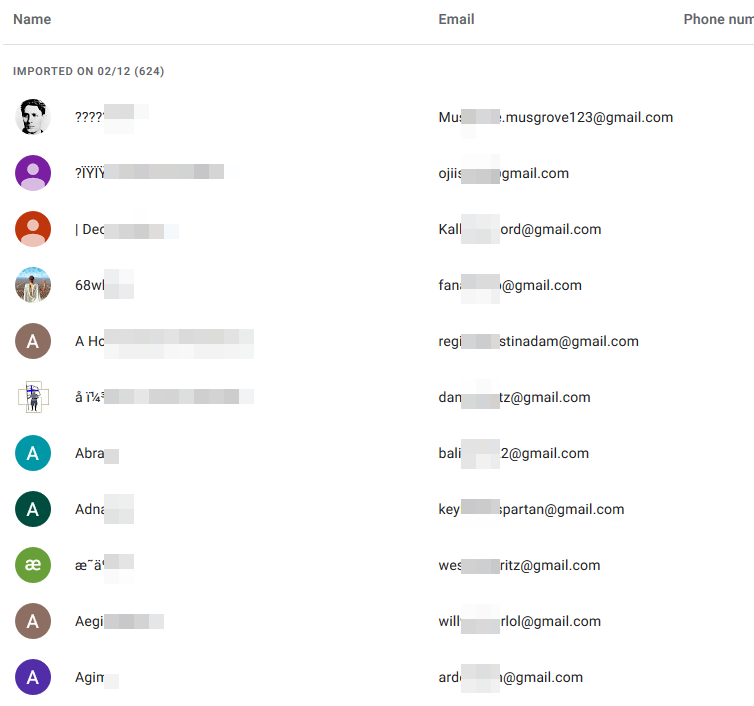Click the Phone number column header
The width and height of the screenshot is (754, 706).
coord(718,19)
